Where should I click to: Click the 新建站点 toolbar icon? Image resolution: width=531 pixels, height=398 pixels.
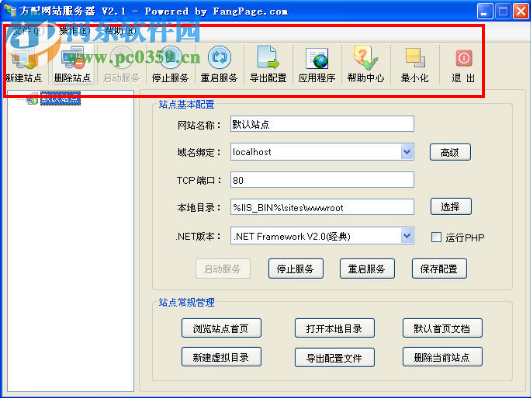(24, 64)
